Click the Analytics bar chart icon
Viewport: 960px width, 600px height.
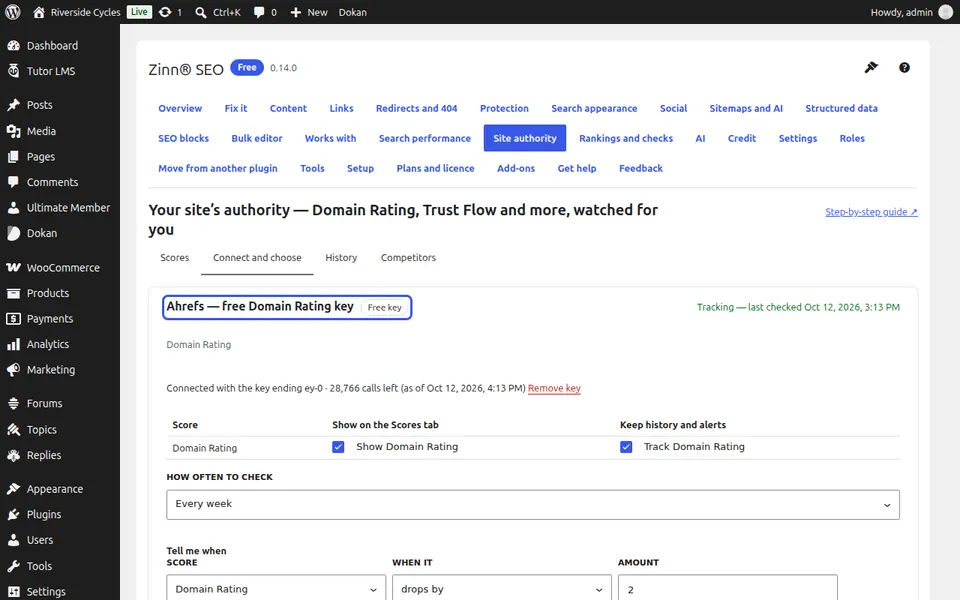13,344
